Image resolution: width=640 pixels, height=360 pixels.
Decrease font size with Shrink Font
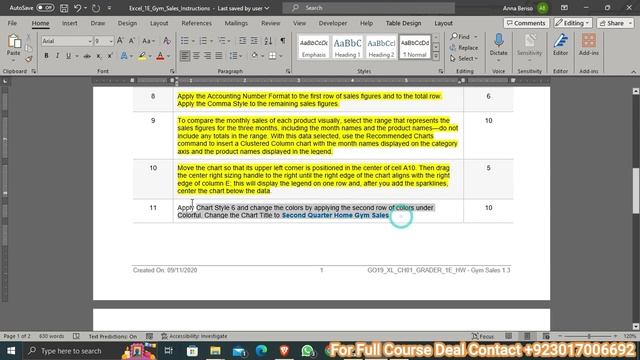131,41
